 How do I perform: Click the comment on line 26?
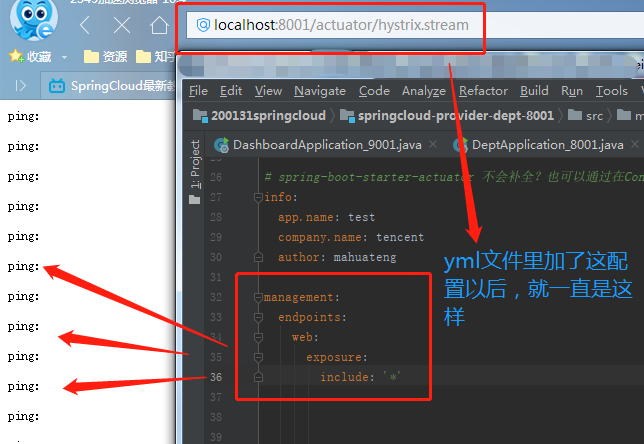click(454, 177)
